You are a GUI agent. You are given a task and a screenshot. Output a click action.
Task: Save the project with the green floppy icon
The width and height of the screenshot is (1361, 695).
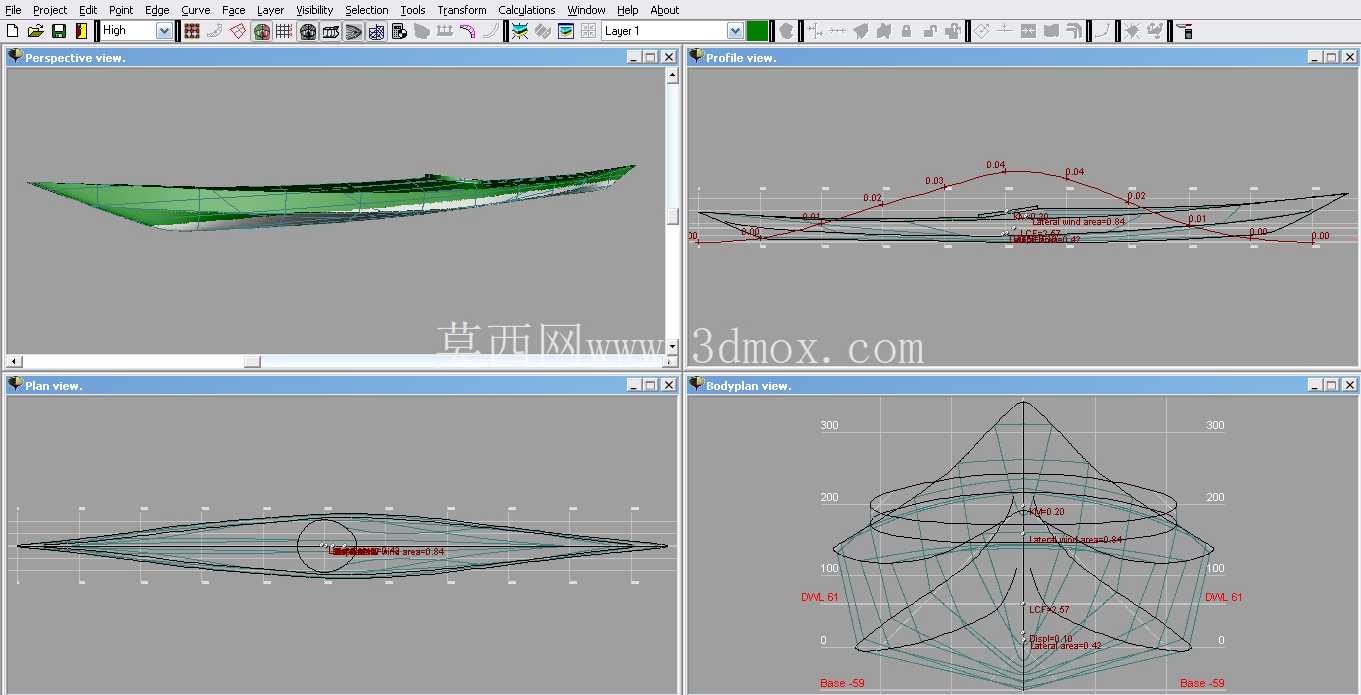point(58,31)
